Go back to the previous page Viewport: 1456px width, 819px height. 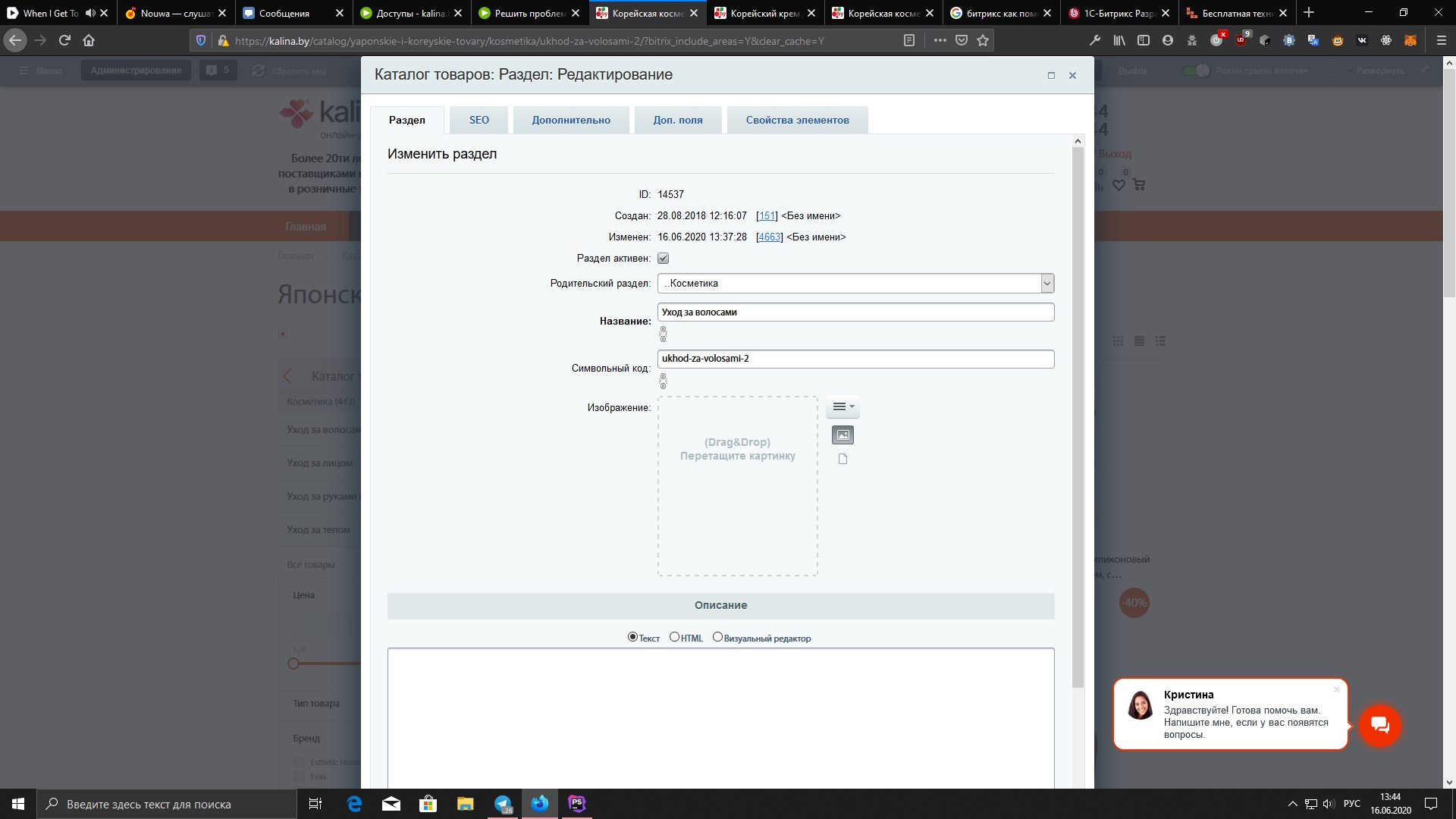tap(15, 40)
